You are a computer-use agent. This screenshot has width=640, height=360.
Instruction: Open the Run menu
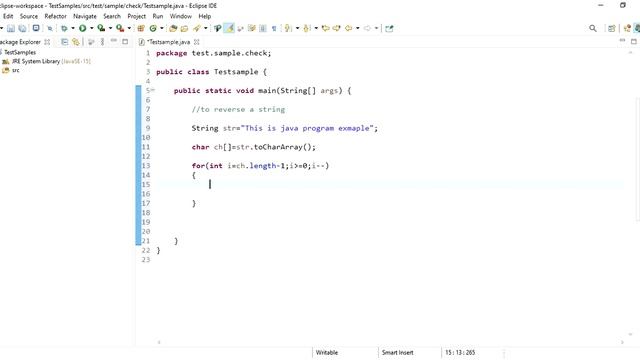158,16
